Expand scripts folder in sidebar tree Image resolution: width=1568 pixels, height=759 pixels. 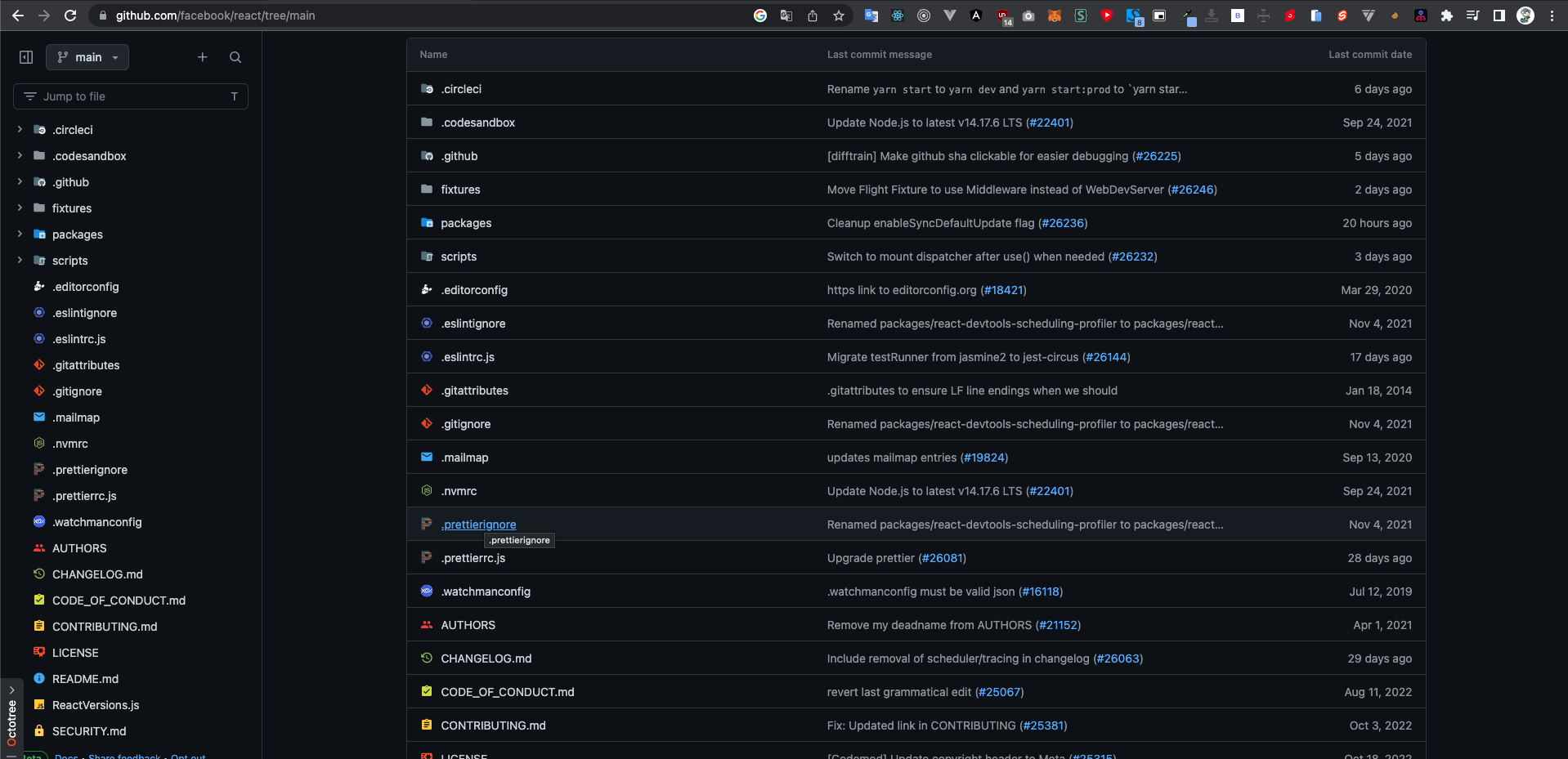20,260
